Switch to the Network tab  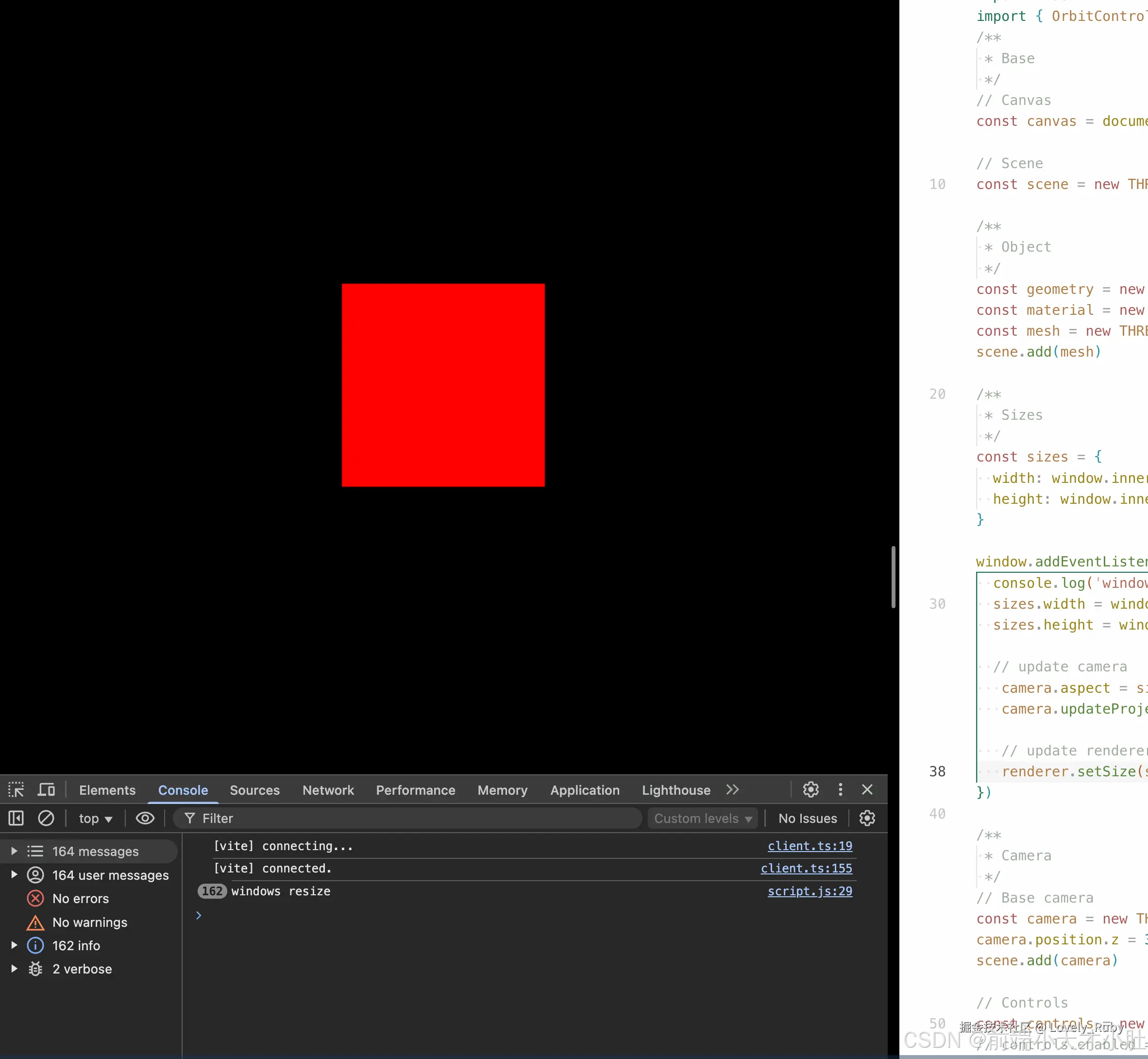tap(328, 790)
